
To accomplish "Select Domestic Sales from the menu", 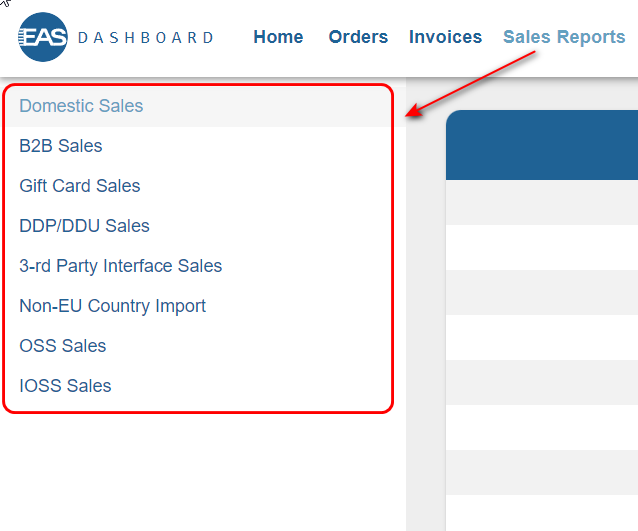I will click(81, 106).
